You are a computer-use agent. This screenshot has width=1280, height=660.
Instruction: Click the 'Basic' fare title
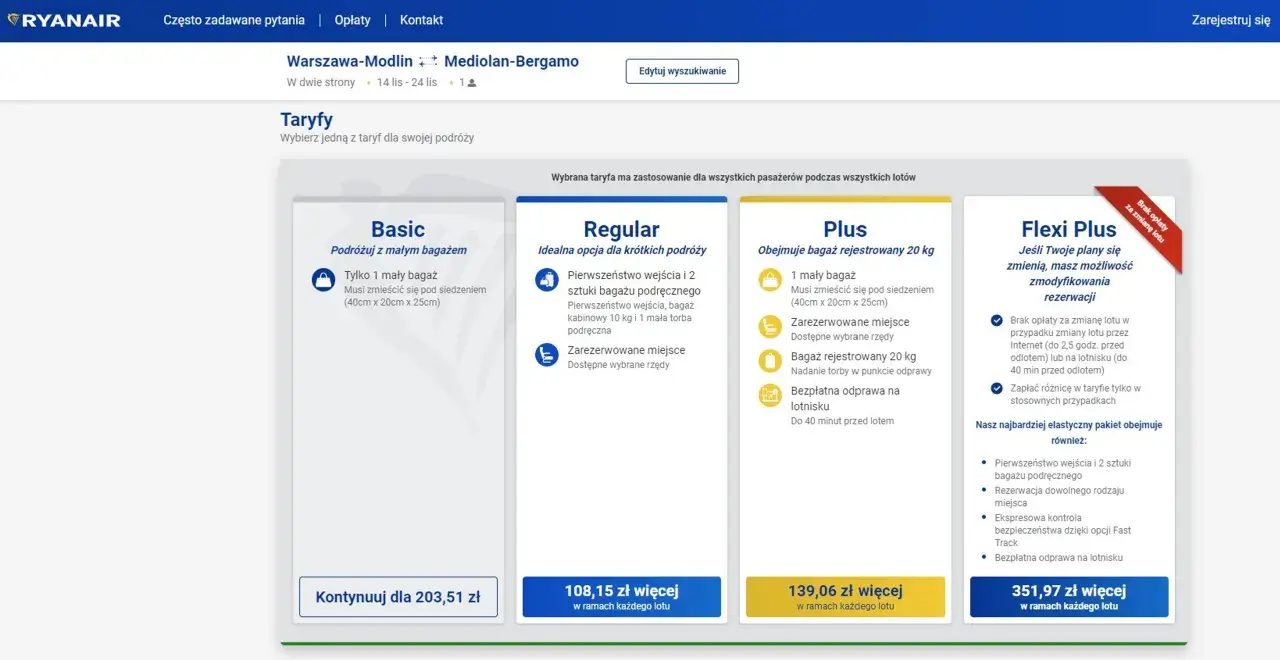pyautogui.click(x=398, y=229)
